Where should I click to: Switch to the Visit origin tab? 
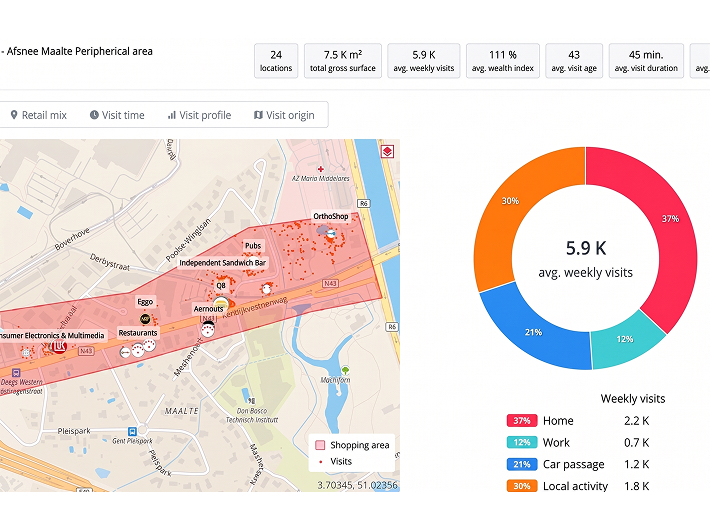click(x=284, y=115)
